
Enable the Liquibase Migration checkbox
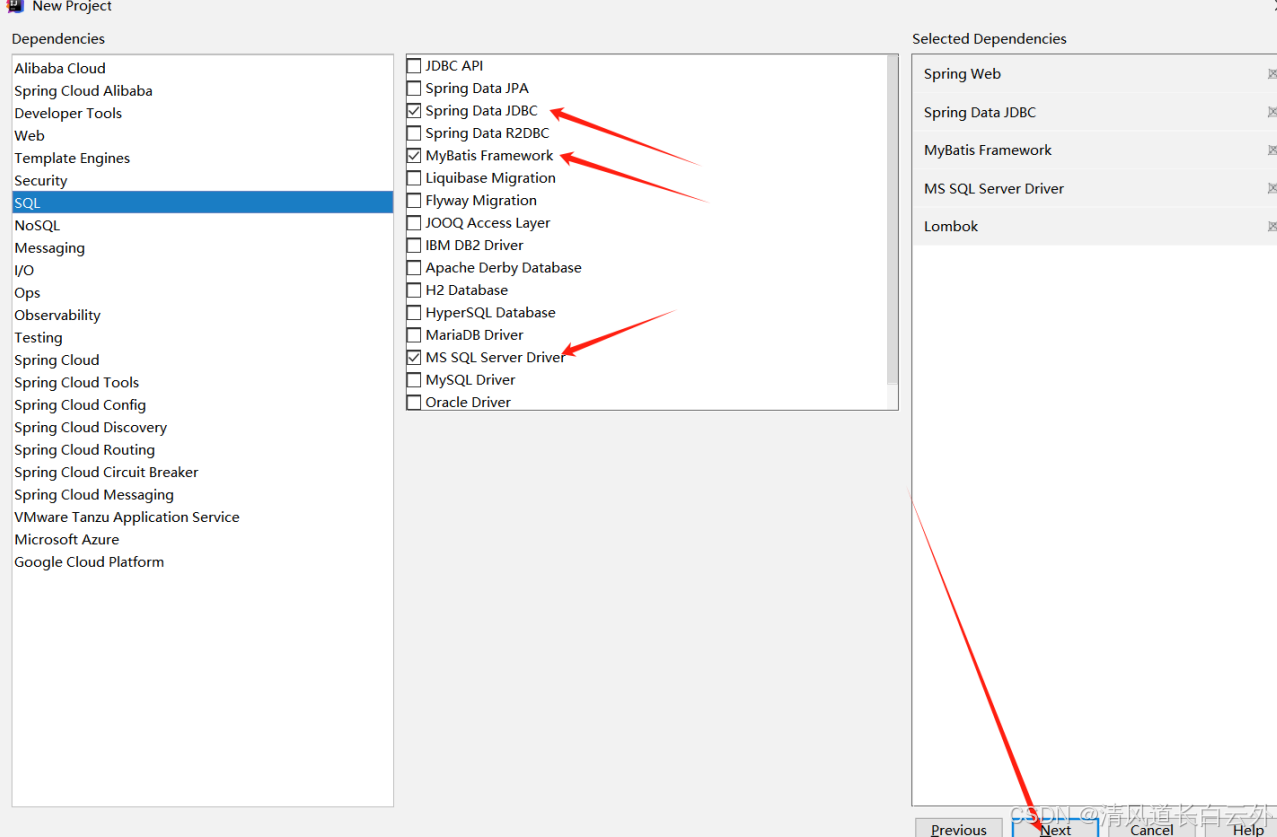(414, 178)
